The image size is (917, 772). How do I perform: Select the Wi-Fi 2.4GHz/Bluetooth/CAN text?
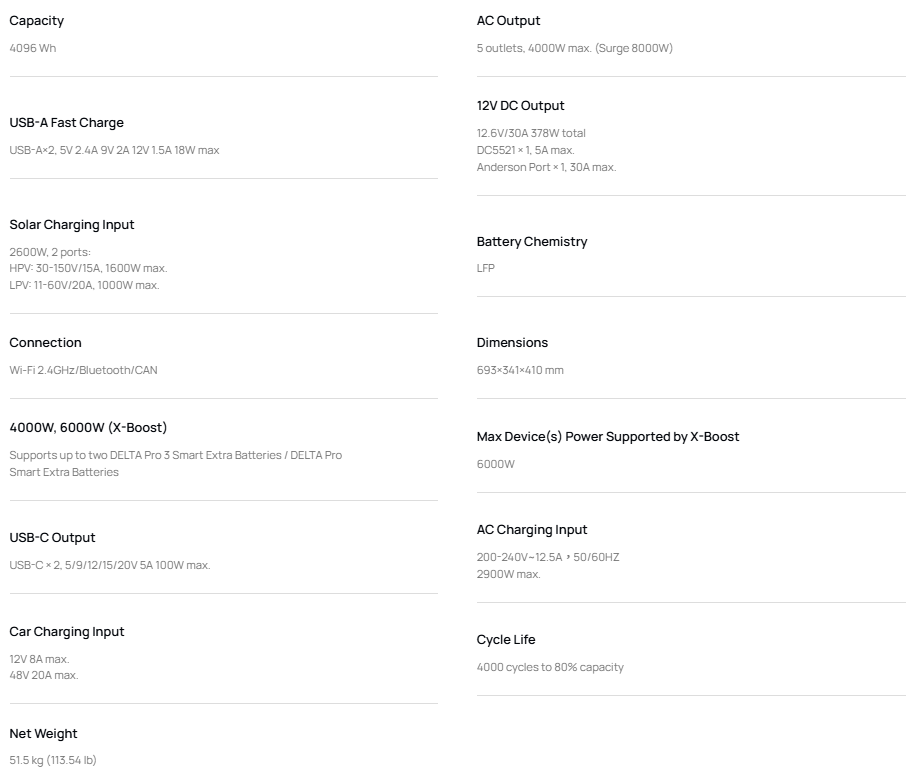tap(83, 370)
